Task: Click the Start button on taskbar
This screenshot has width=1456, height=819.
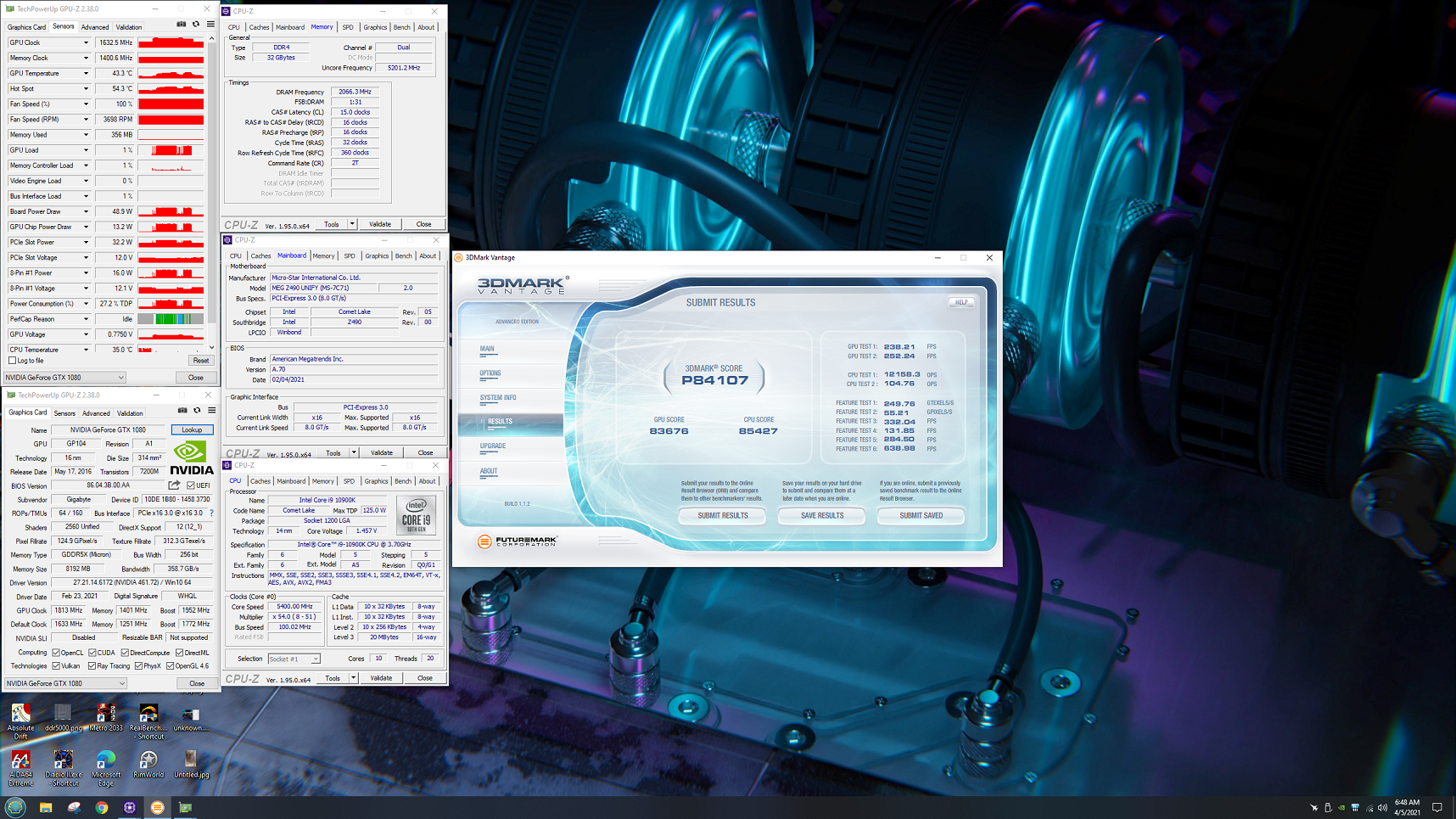Action: point(15,807)
